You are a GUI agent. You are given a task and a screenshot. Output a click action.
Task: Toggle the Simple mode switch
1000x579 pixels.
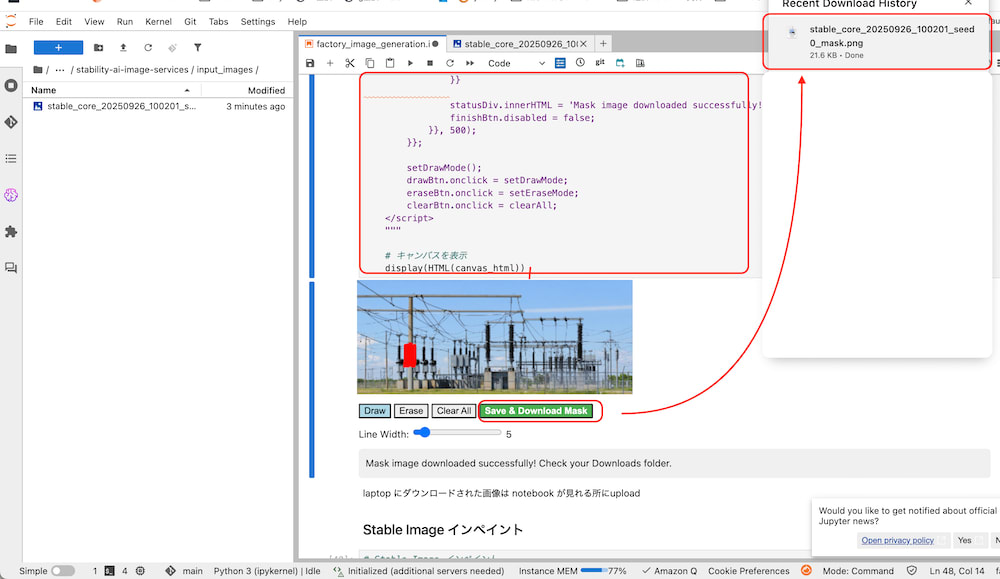pos(62,571)
